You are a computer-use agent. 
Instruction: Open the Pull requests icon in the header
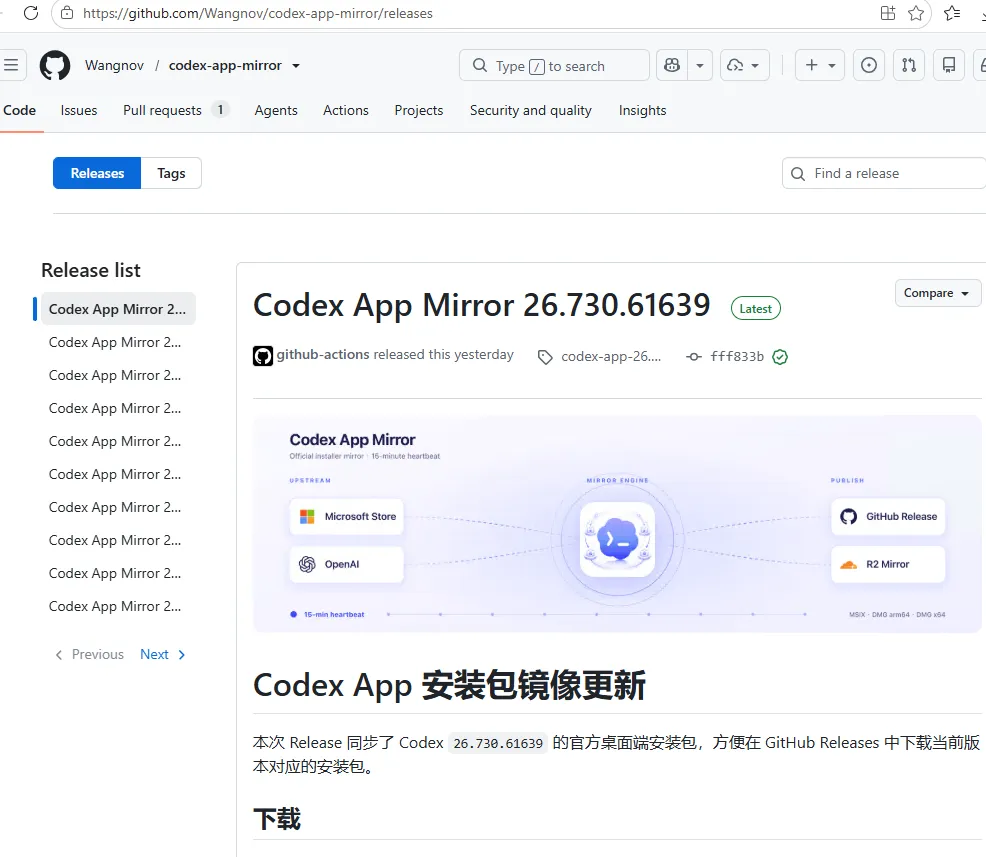click(x=909, y=65)
